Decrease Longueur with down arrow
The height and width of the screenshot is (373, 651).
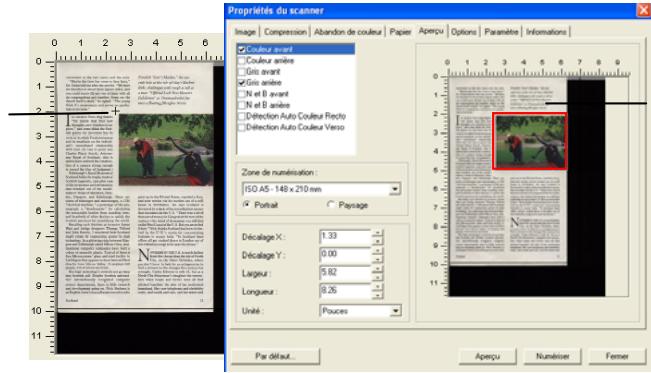click(378, 295)
